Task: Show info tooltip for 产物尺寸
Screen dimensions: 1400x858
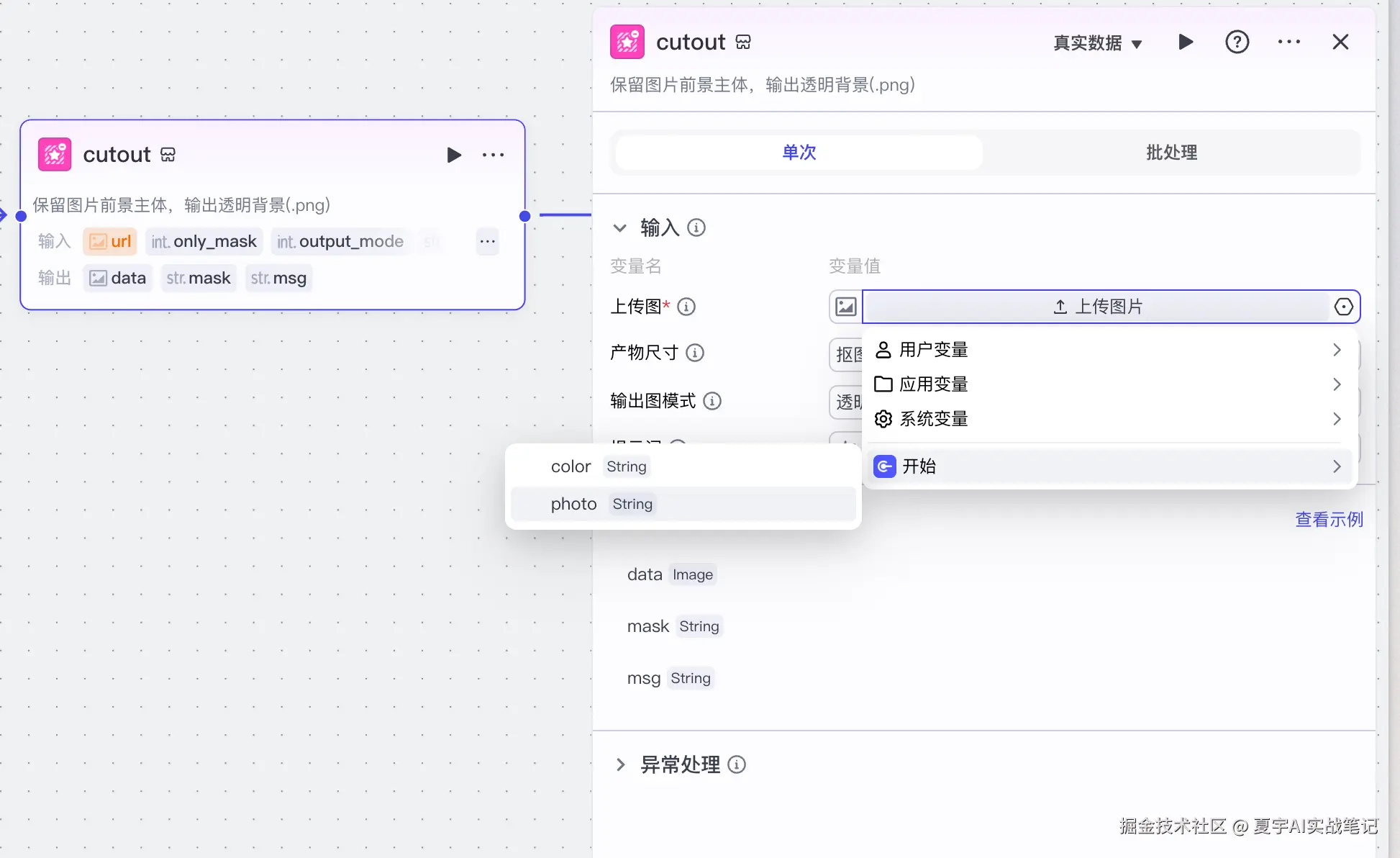Action: pos(695,353)
